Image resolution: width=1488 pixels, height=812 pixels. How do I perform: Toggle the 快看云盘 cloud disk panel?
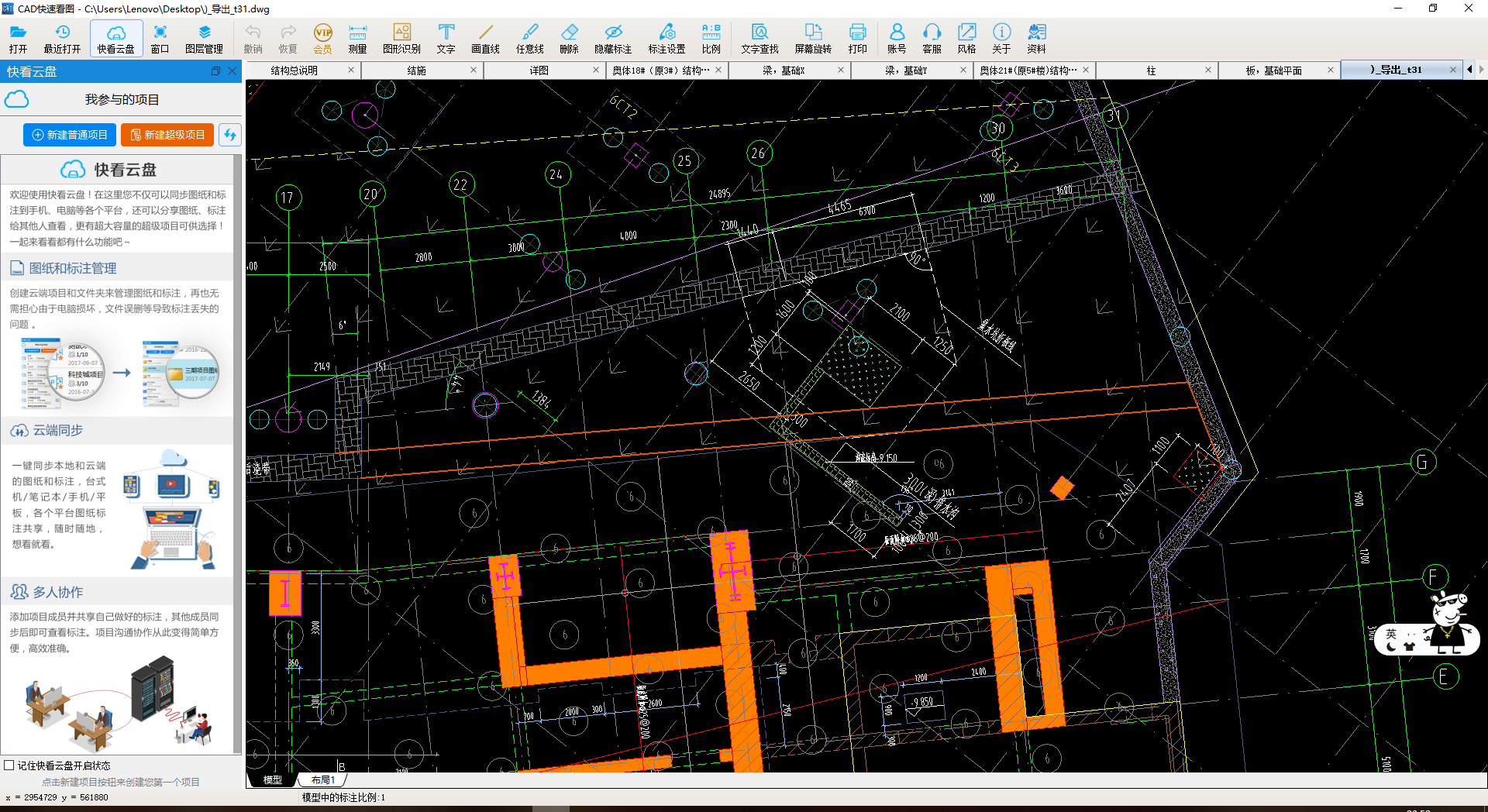tap(116, 38)
